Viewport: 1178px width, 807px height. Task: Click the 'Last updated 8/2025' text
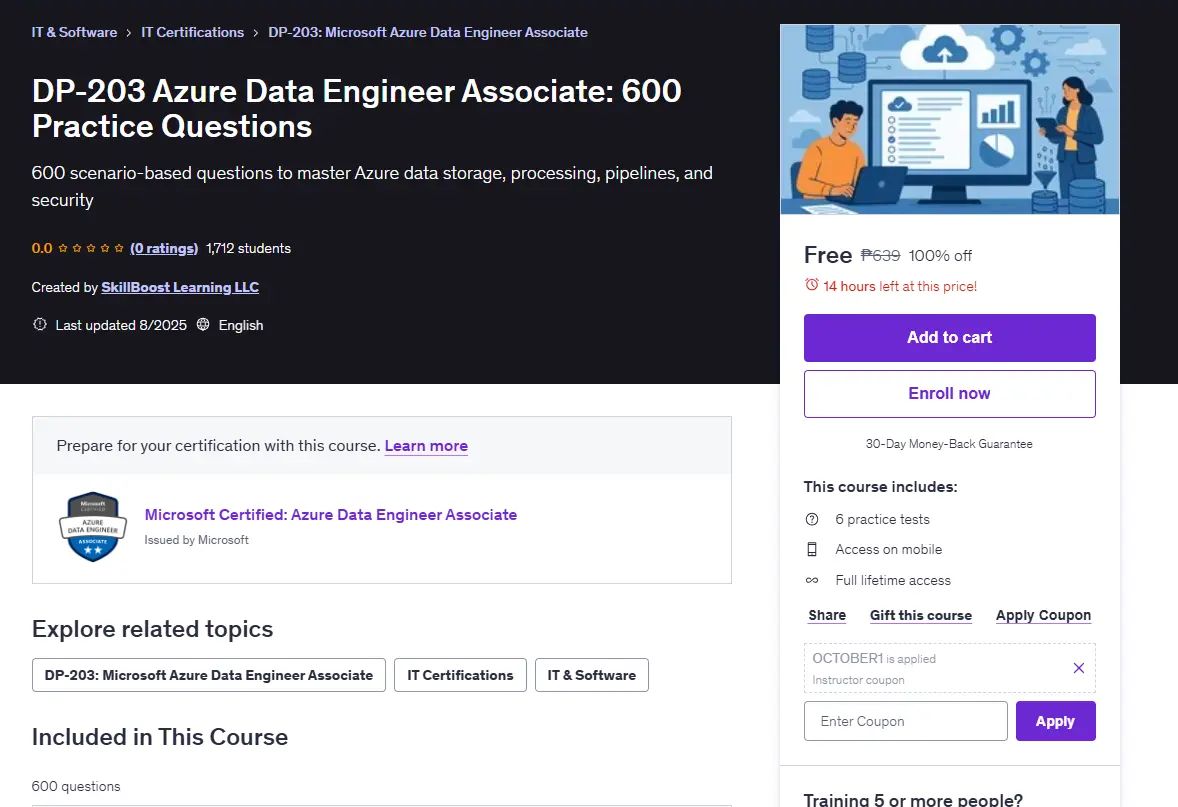(121, 325)
